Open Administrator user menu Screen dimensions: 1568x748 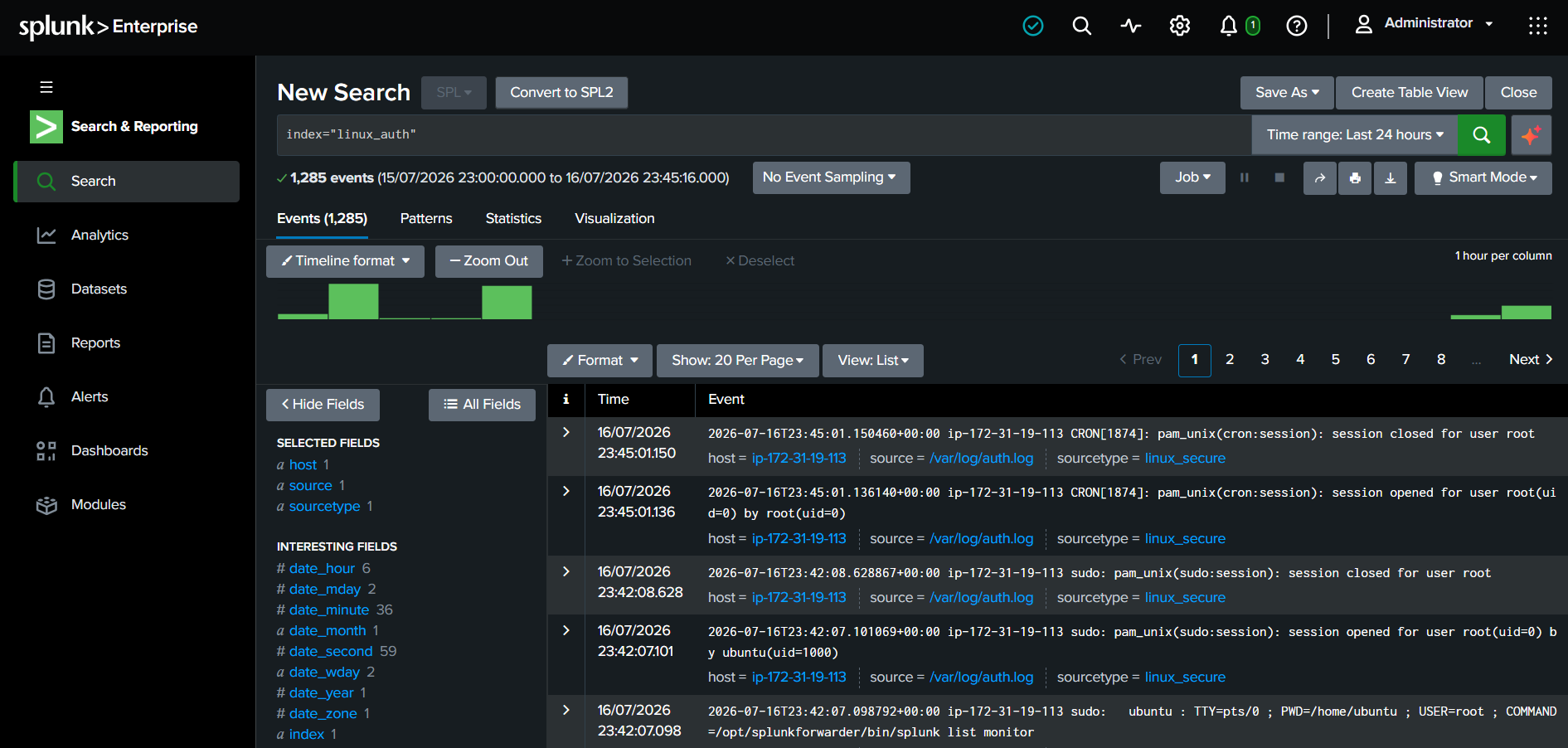[1424, 24]
